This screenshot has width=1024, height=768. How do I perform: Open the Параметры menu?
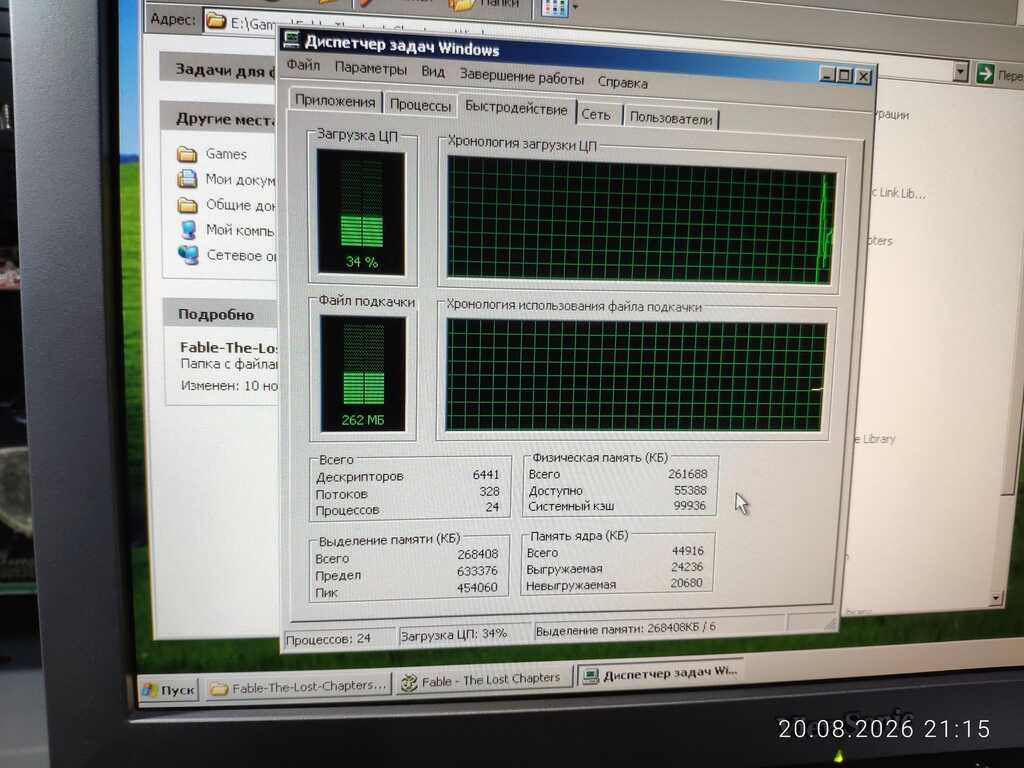pyautogui.click(x=370, y=68)
